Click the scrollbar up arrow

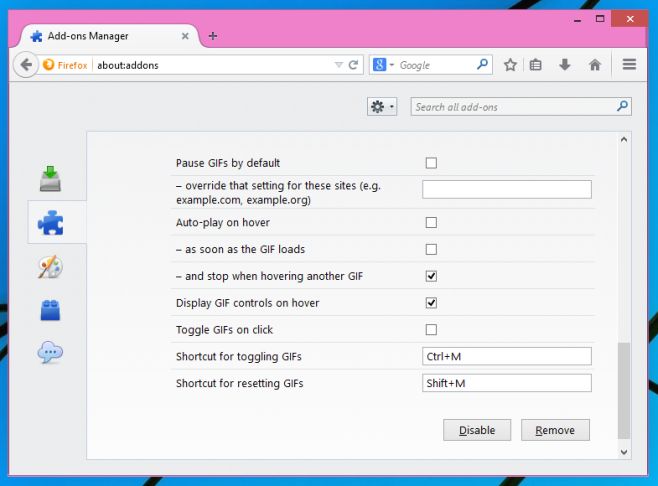point(624,140)
